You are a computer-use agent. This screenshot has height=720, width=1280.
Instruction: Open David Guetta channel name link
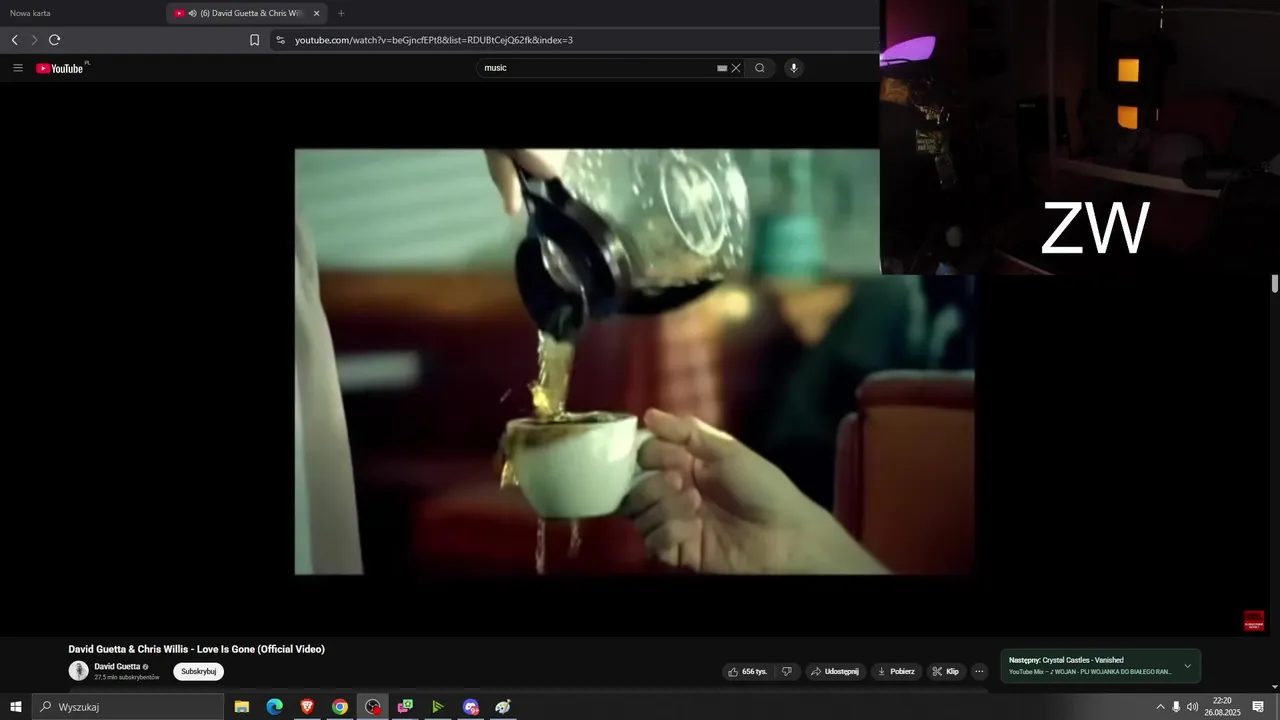coord(117,666)
